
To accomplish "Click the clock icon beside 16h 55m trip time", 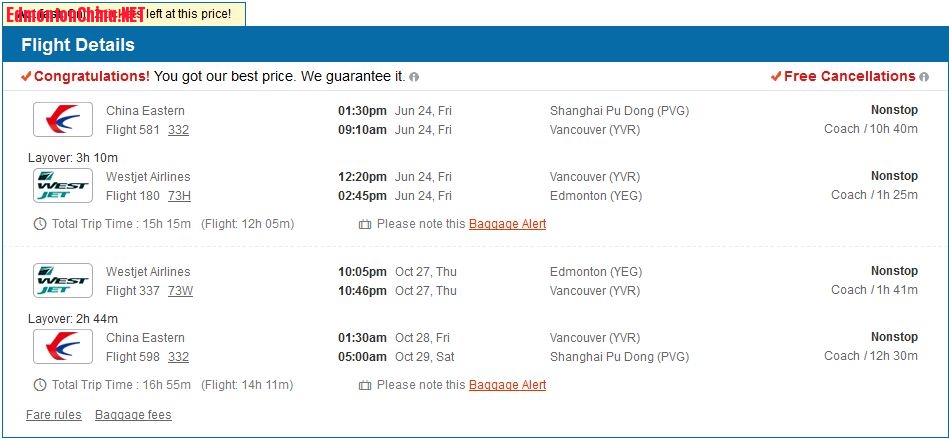I will coord(40,385).
